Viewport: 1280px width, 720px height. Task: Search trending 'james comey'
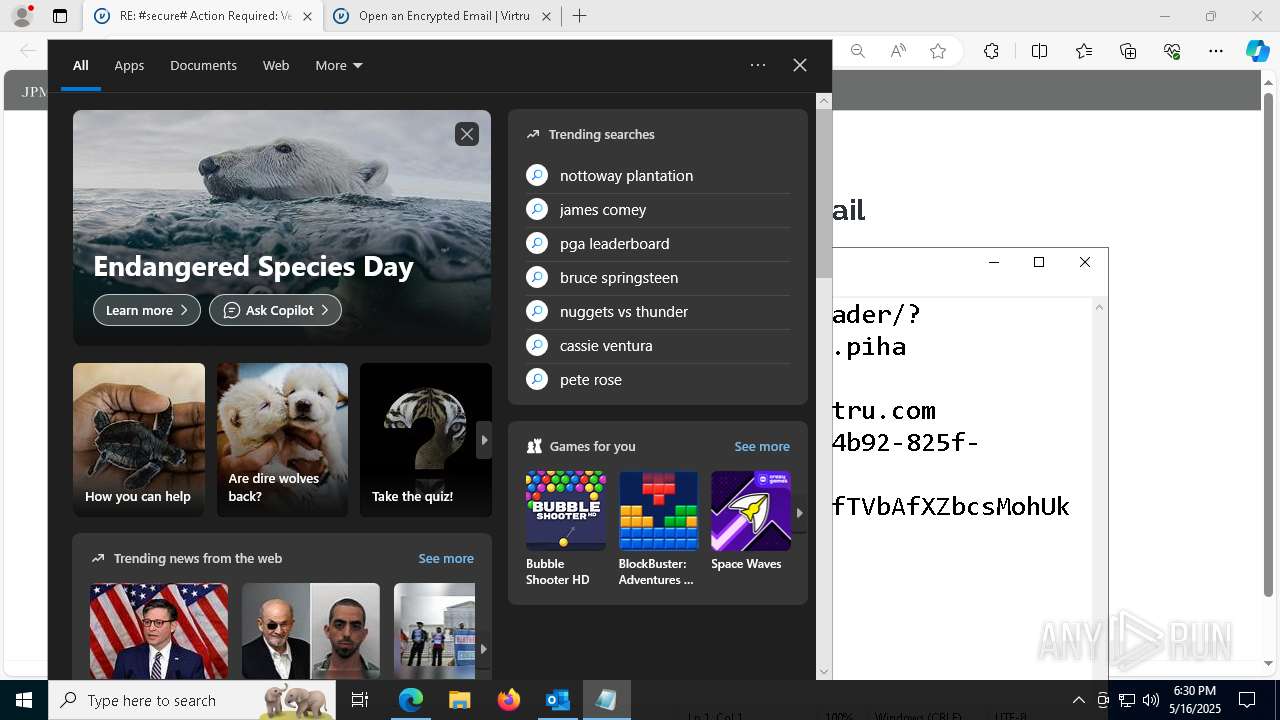[x=658, y=209]
